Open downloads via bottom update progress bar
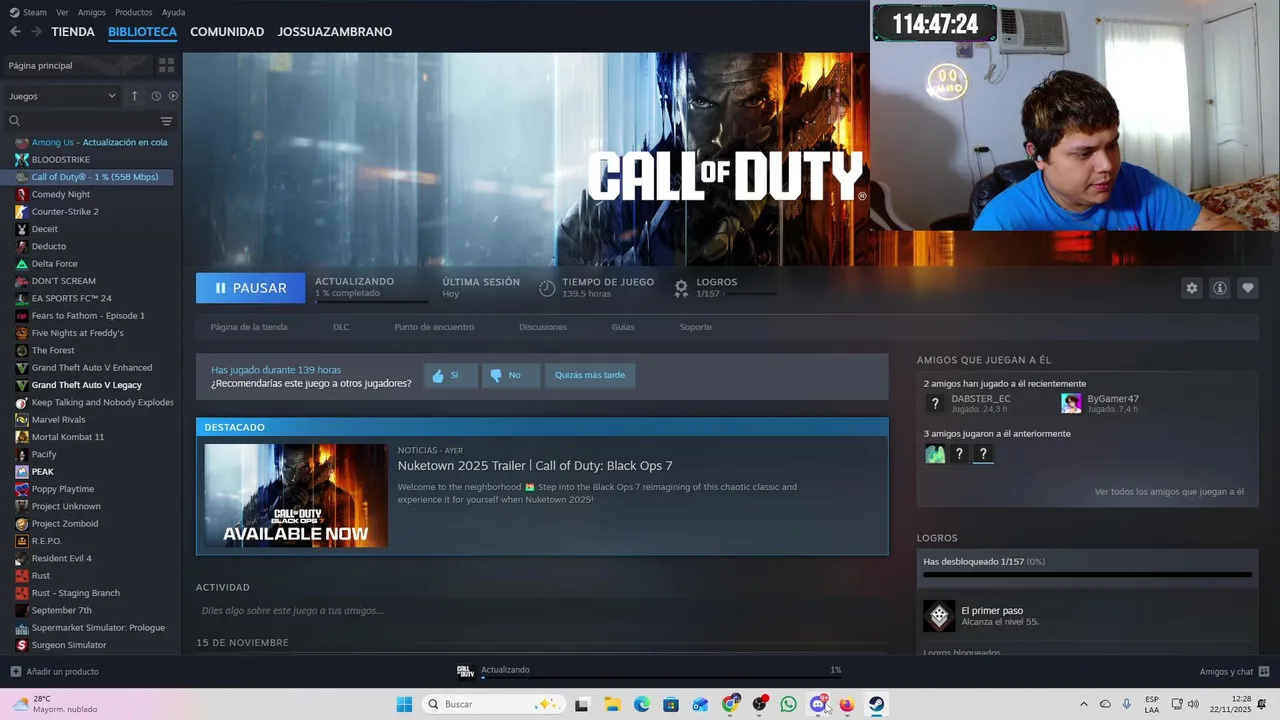 (x=660, y=677)
